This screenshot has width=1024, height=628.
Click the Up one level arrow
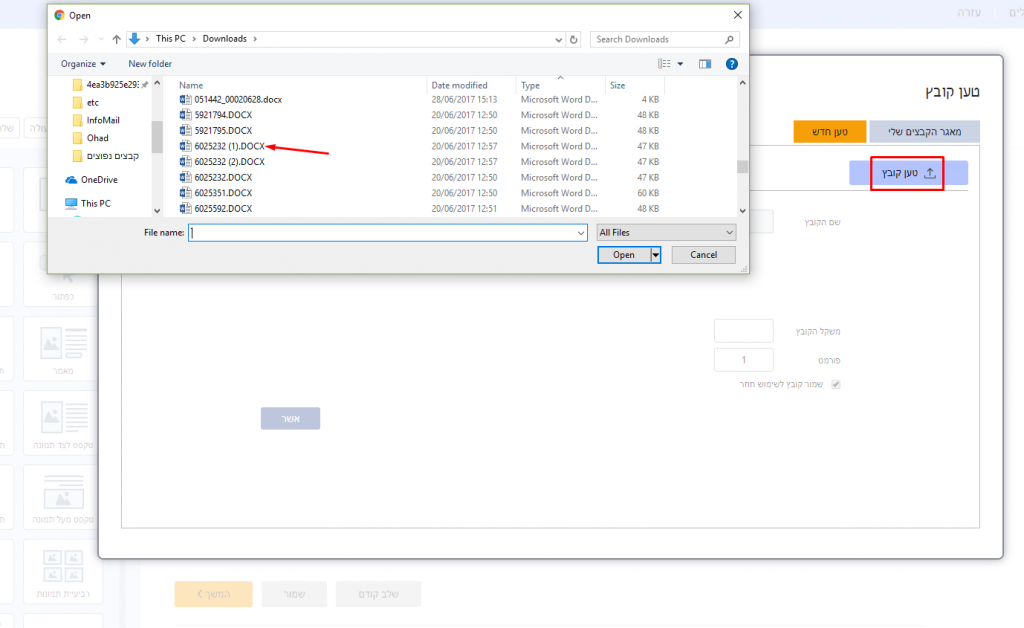116,39
